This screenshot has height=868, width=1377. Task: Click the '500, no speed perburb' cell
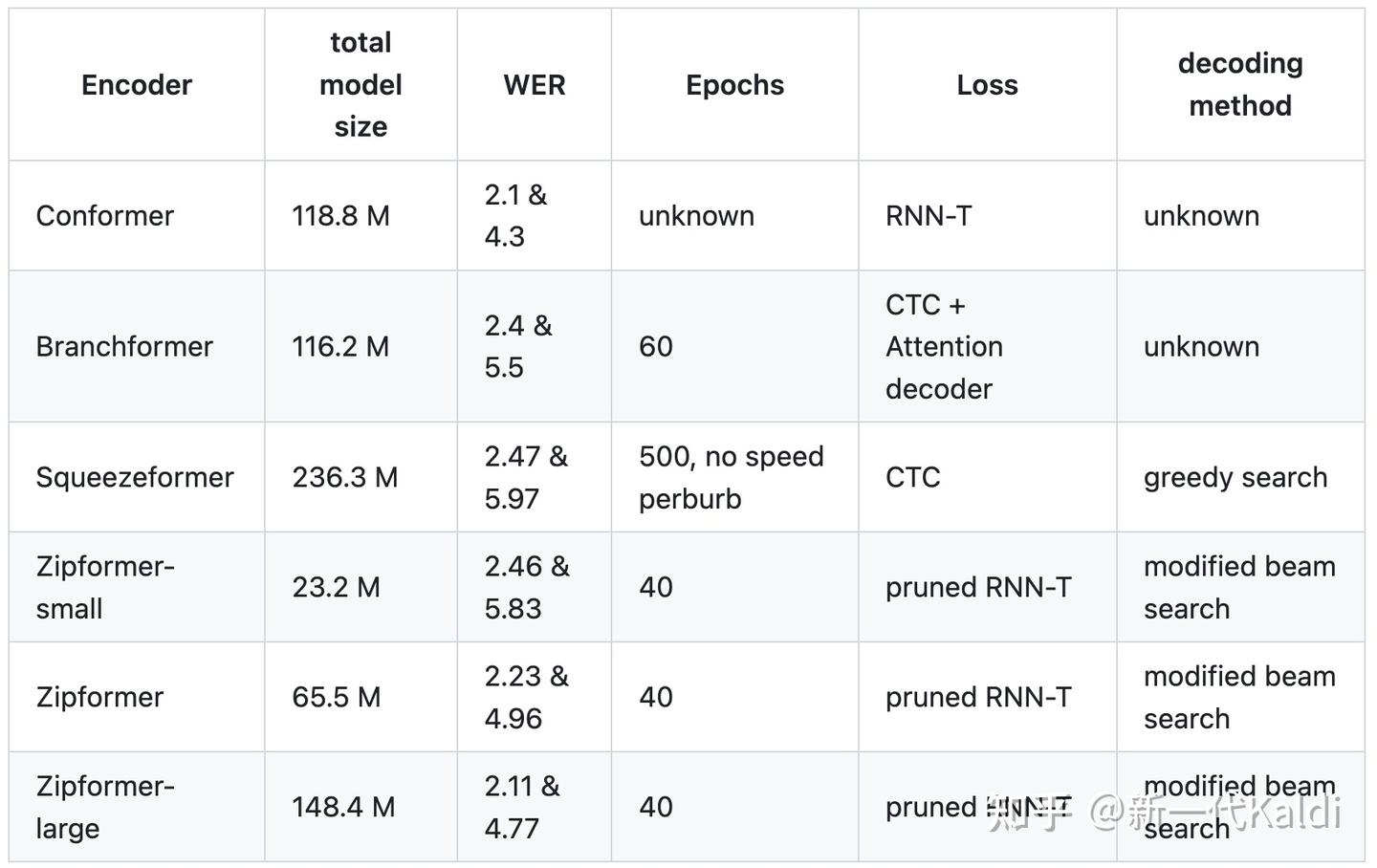click(x=731, y=477)
